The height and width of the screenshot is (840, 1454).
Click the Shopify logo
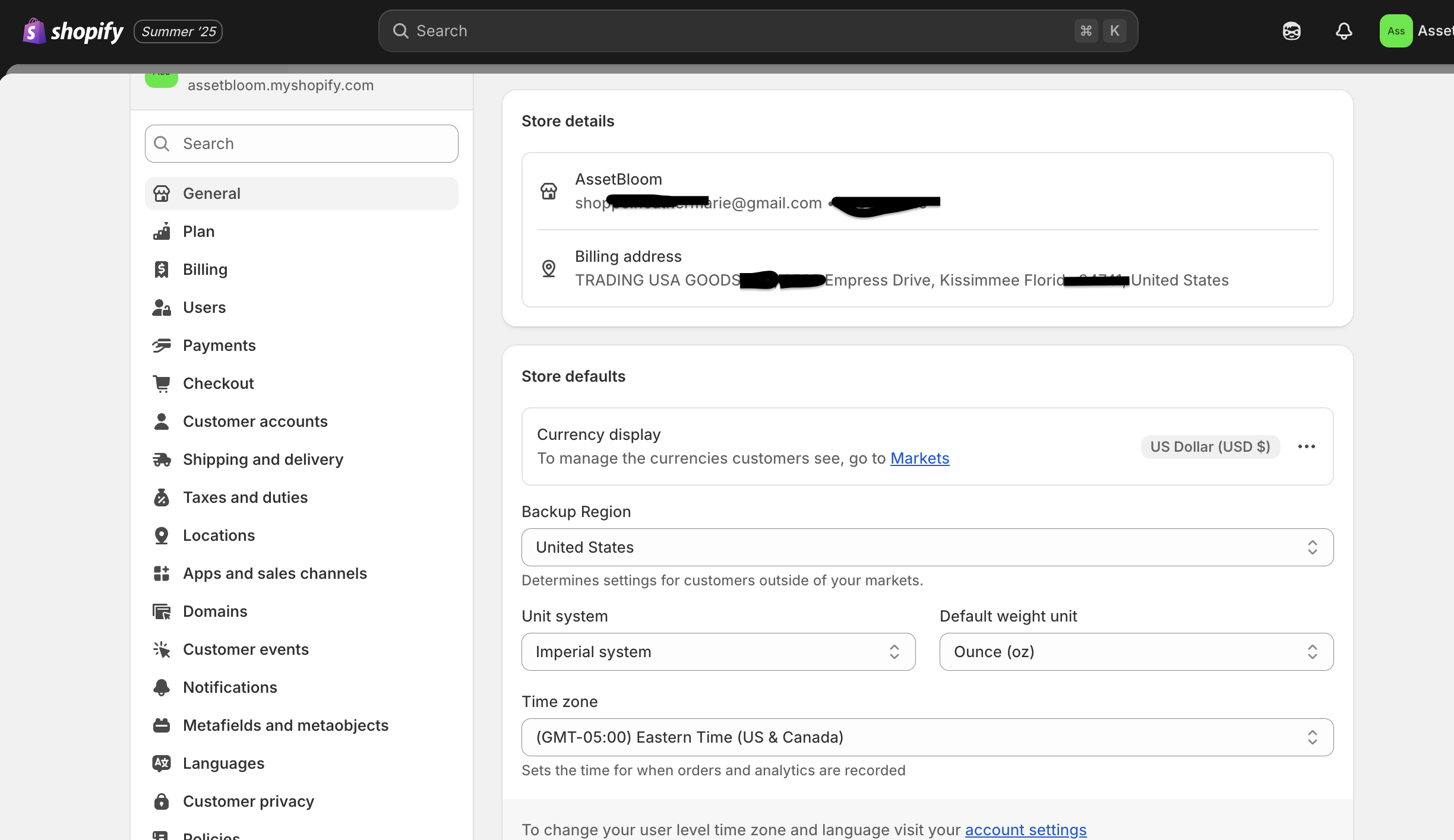[72, 31]
